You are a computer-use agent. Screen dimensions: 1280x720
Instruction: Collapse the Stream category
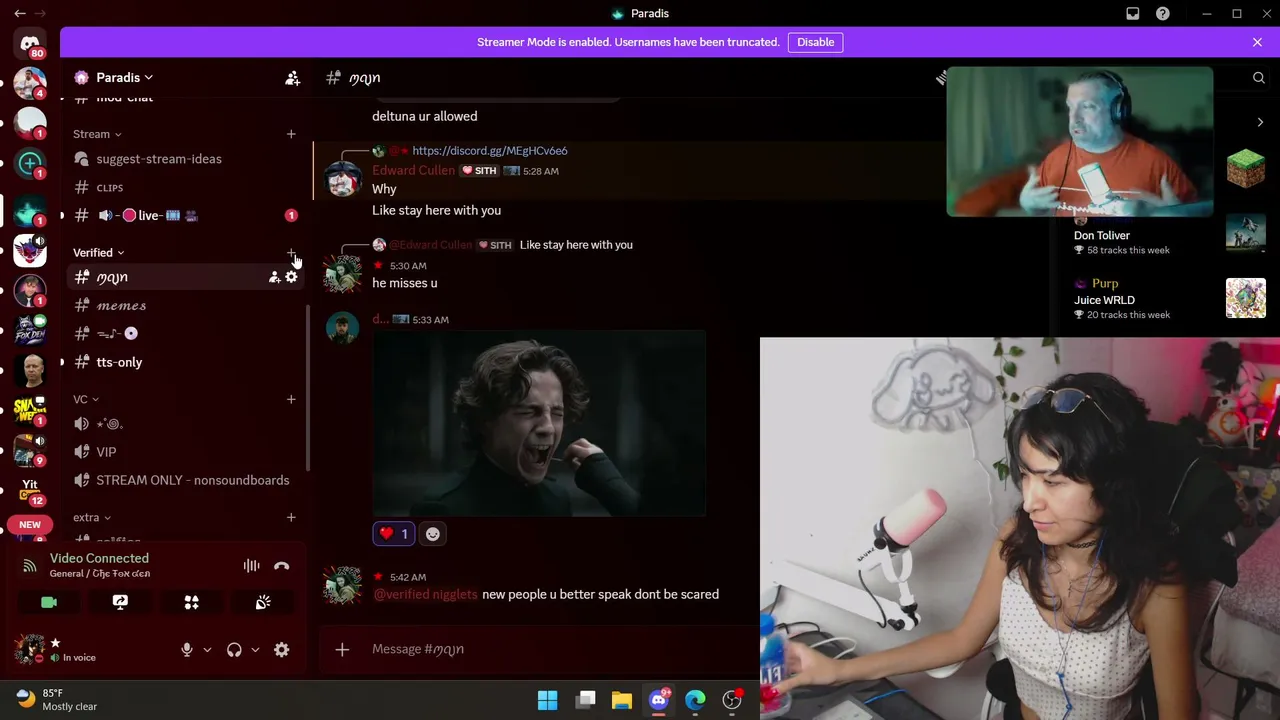click(x=97, y=134)
